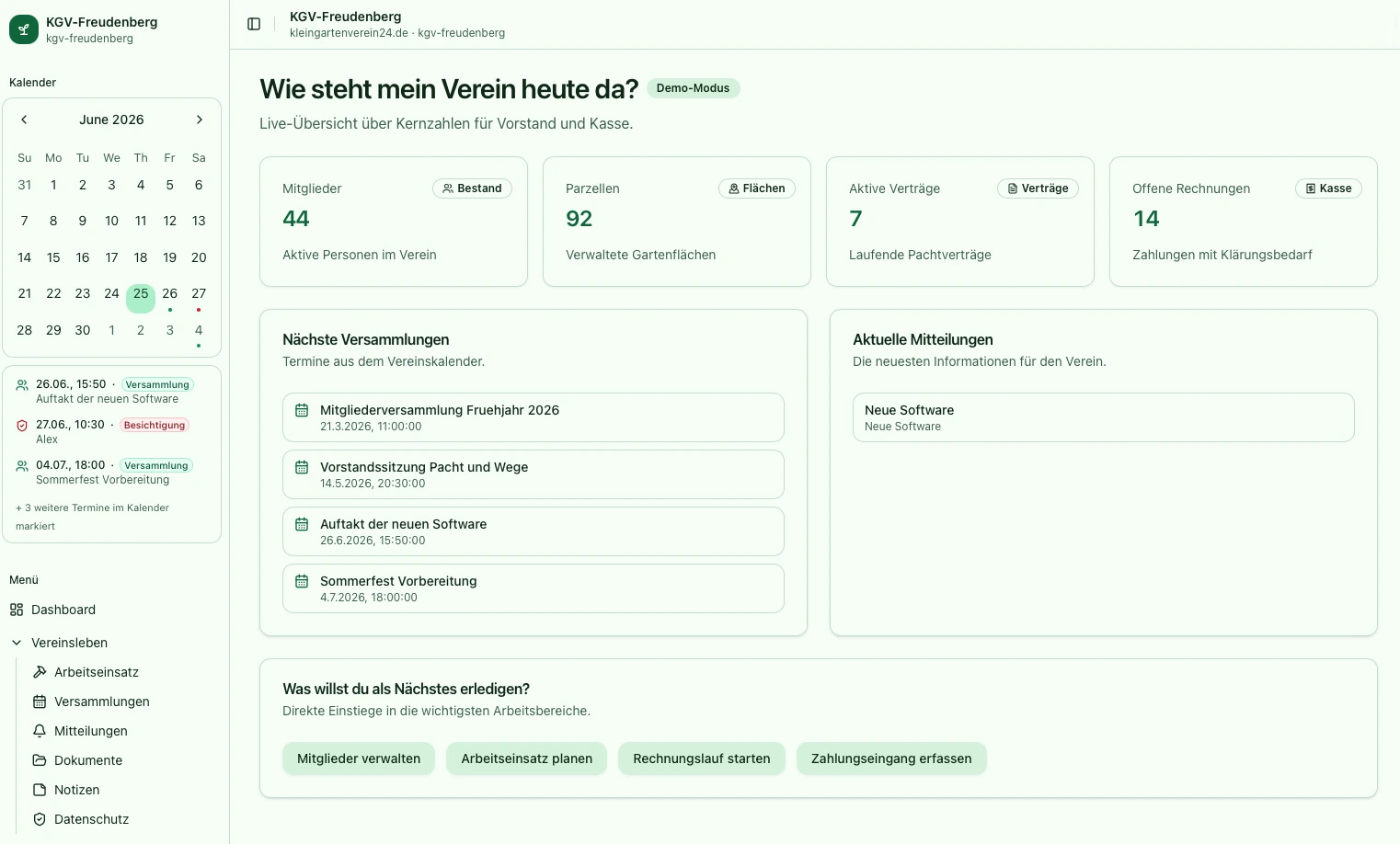Click calendar icon of Sommerfest Vorbereitung meeting
This screenshot has width=1400, height=844.
tap(302, 581)
